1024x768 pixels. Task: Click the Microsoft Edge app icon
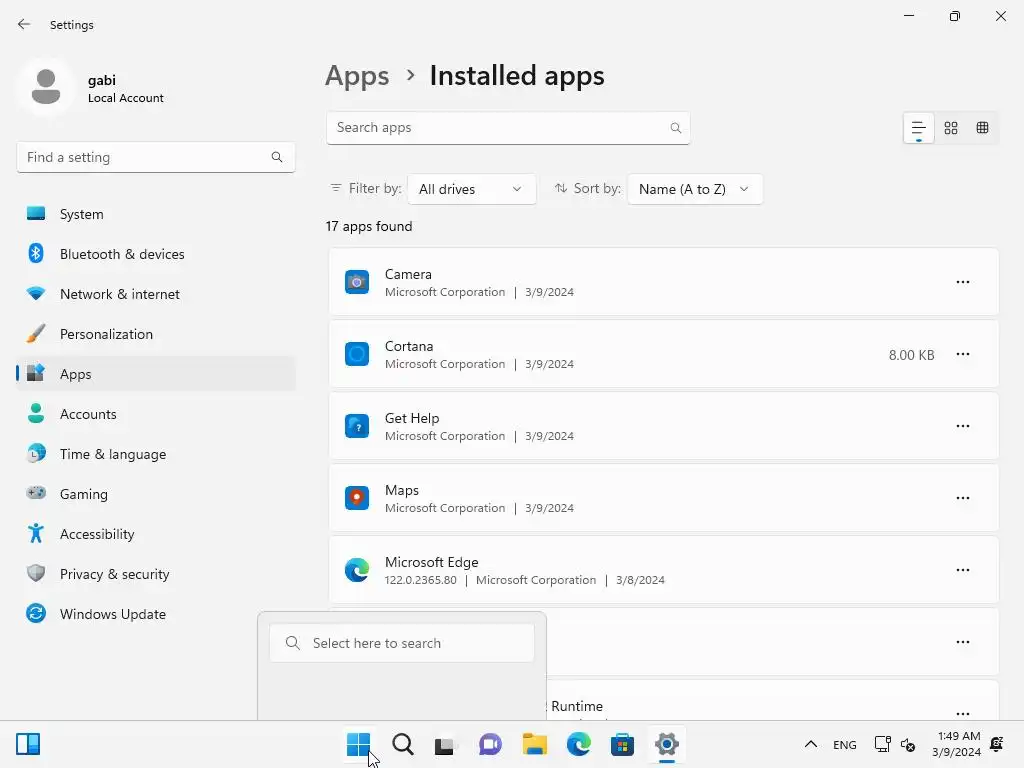pyautogui.click(x=357, y=569)
